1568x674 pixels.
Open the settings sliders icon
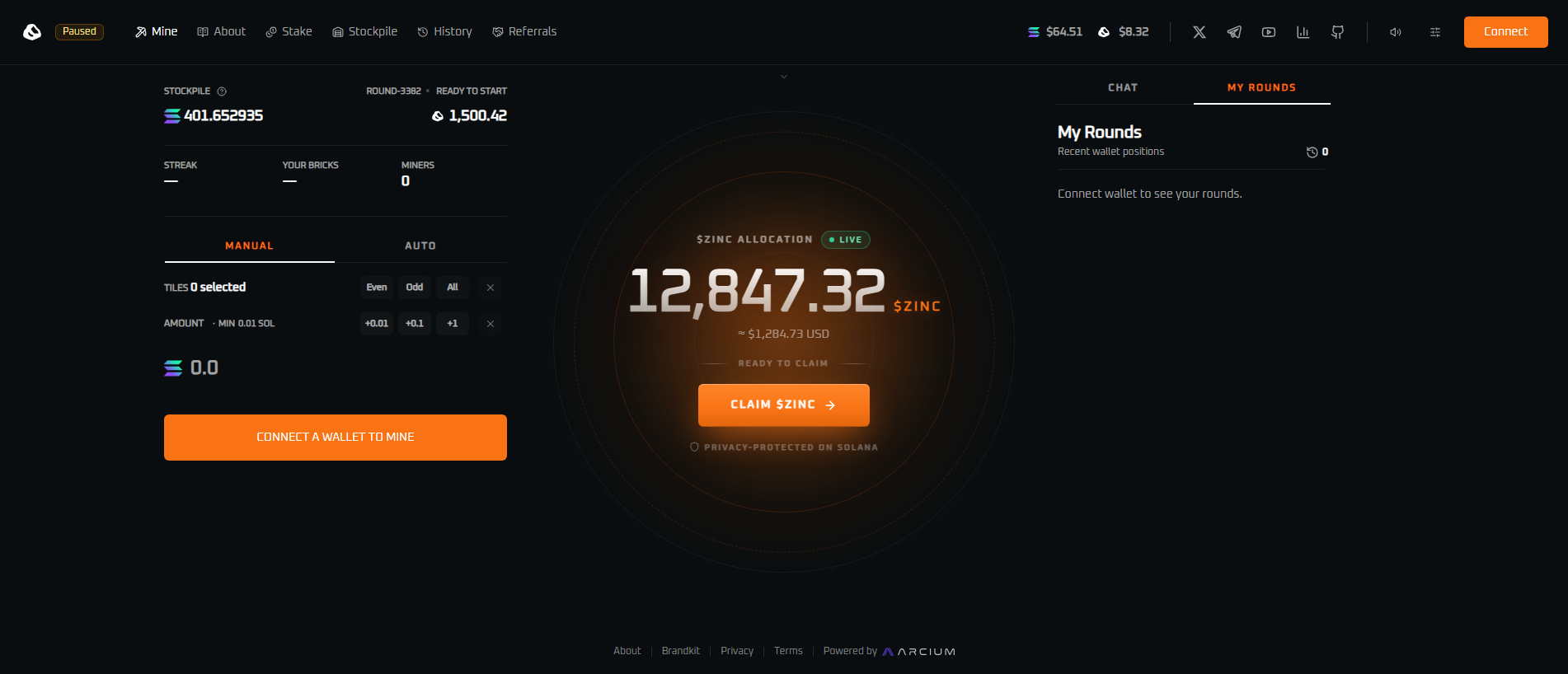[1435, 32]
